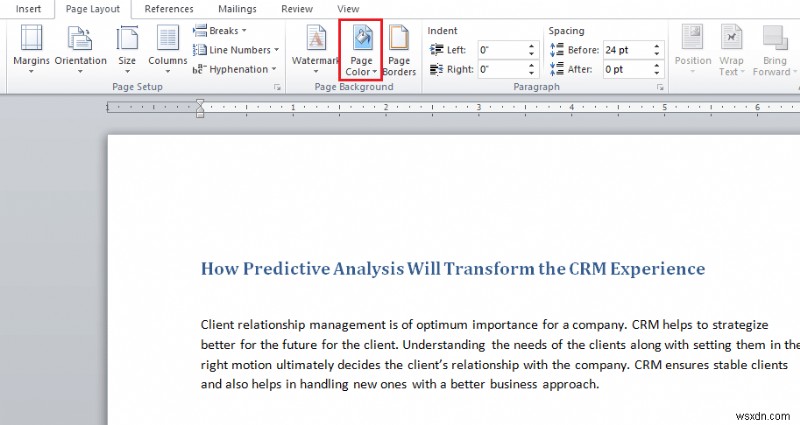This screenshot has width=800, height=425.
Task: Click the line starting with 'and also helps in handling'
Action: point(400,384)
